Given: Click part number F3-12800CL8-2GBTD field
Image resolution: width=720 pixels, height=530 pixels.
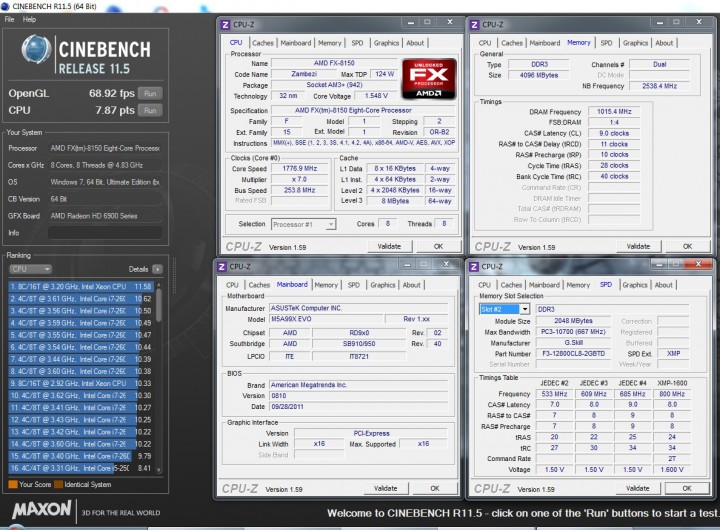Looking at the screenshot, I should 573,354.
